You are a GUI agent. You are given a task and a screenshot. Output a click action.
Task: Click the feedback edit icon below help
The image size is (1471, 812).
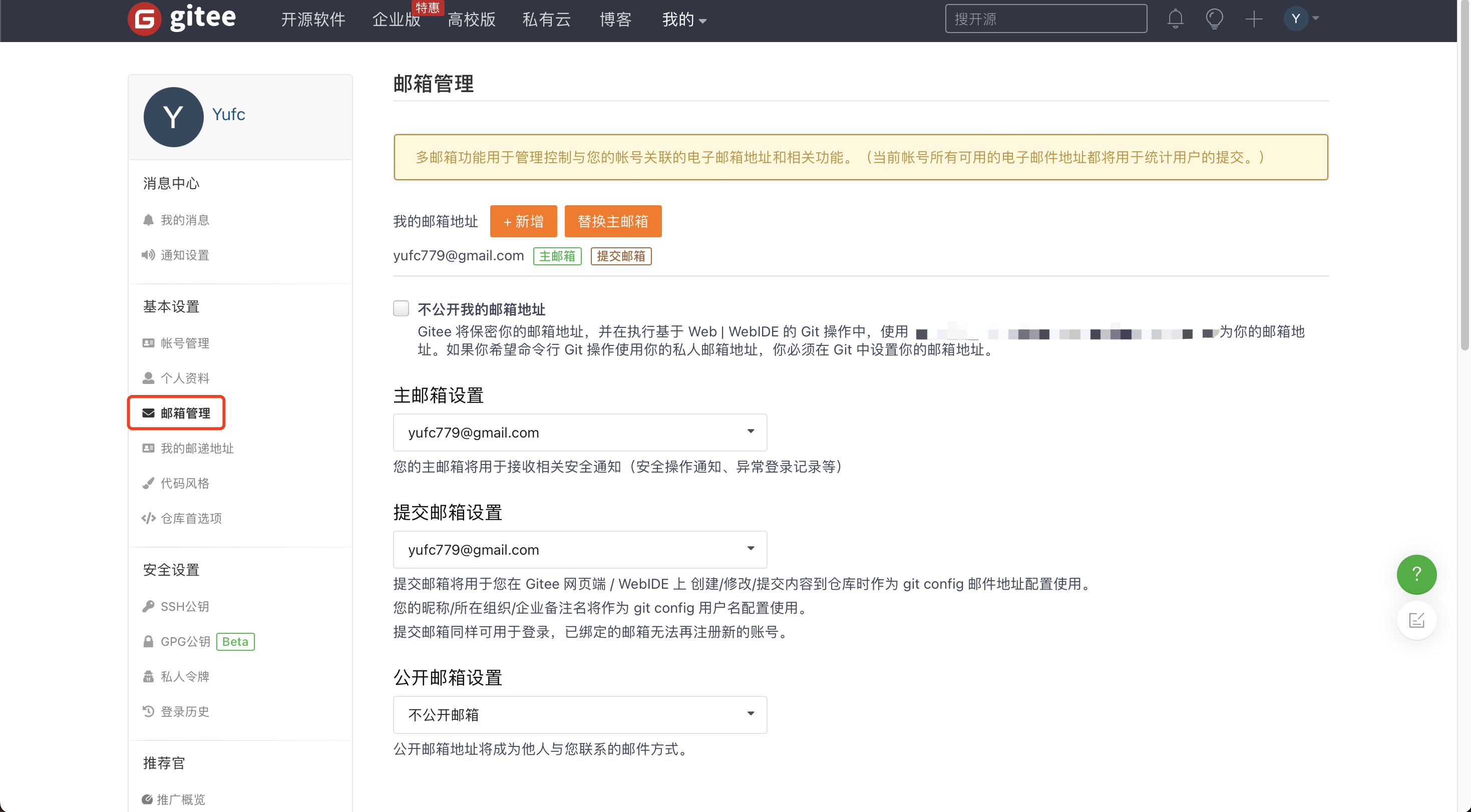click(x=1416, y=620)
